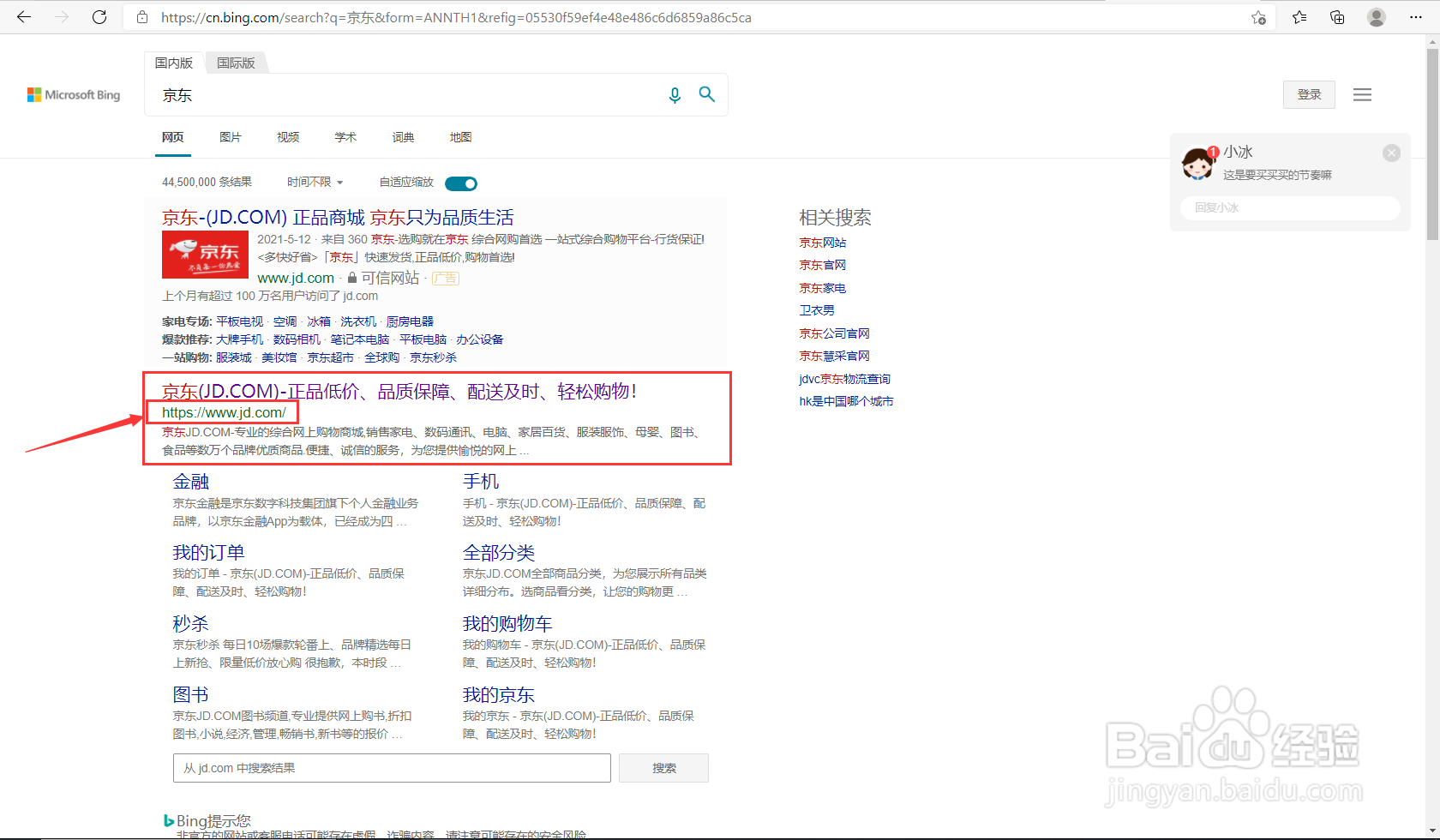Close the 小冰 chat card
The image size is (1440, 840).
click(x=1391, y=153)
